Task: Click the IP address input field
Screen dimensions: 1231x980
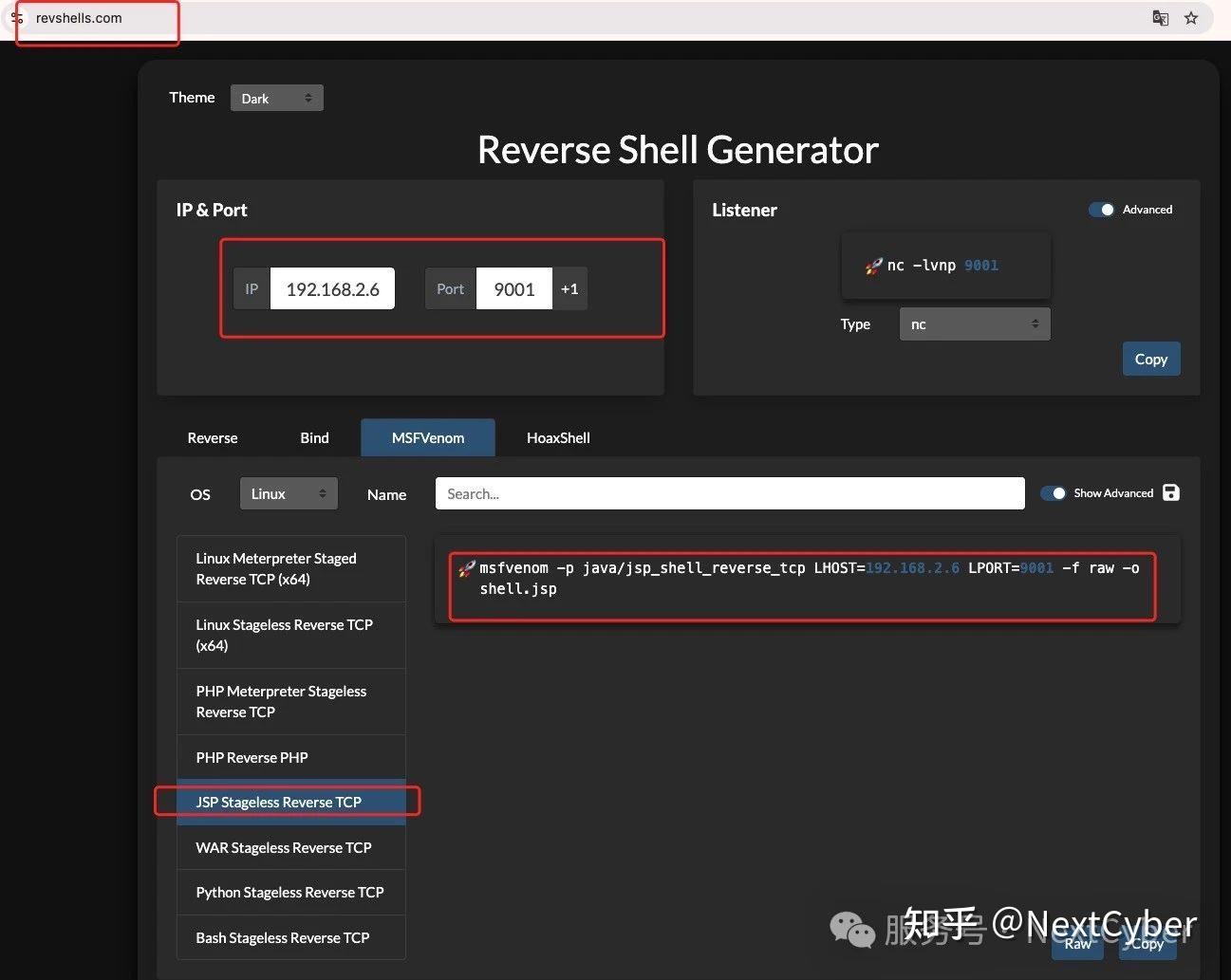Action: 332,288
